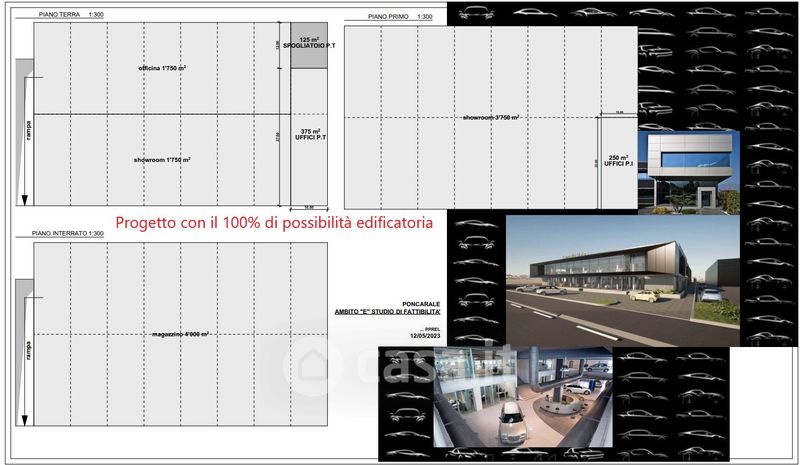Click the 'PONCARALE' title text
Image resolution: width=800 pixels, height=465 pixels.
[421, 304]
